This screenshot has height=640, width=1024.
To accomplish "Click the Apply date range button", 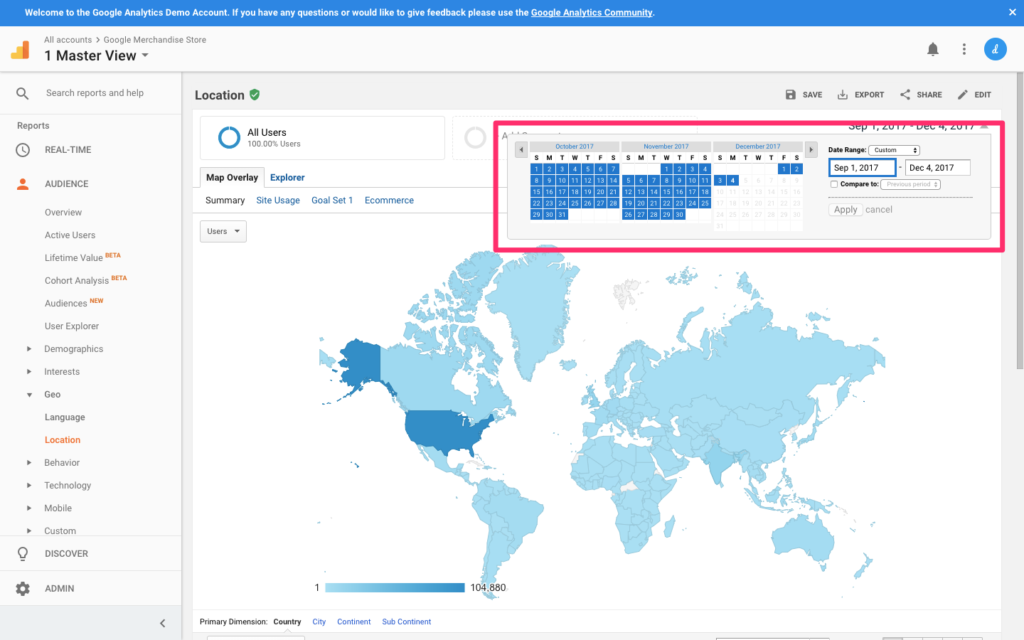I will pyautogui.click(x=845, y=210).
